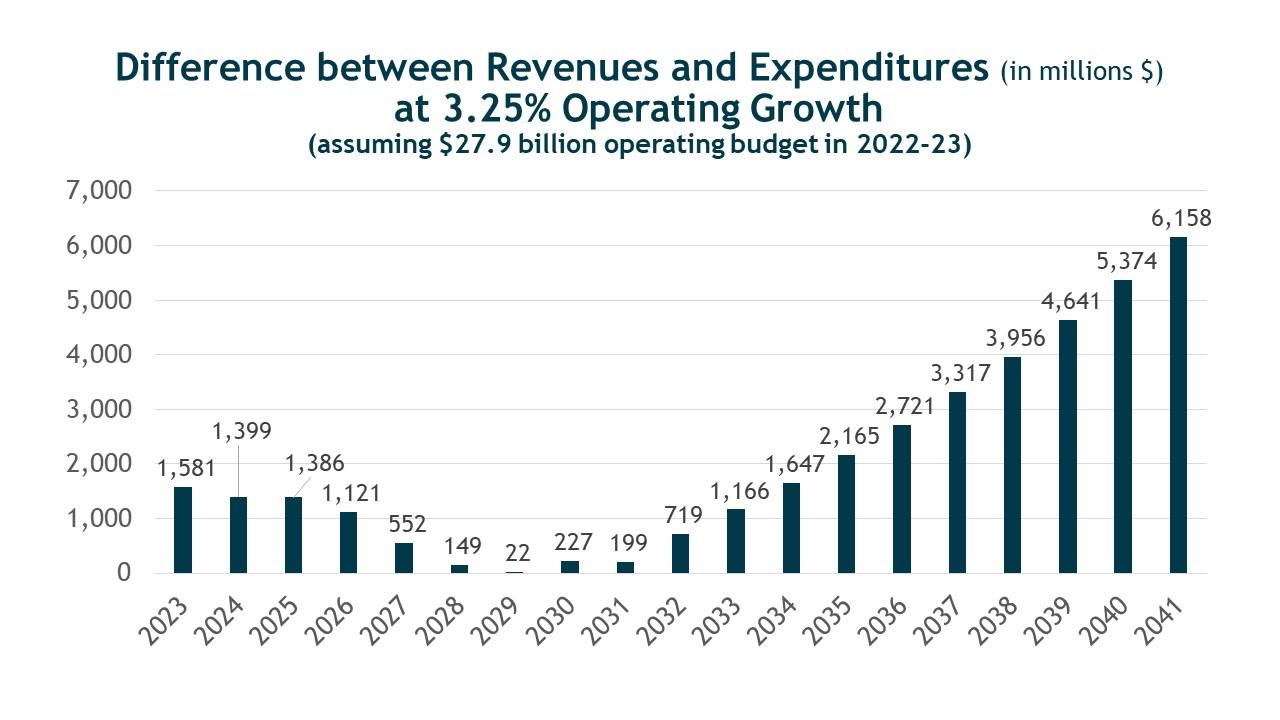
Task: Click the 2039 bar in the chart
Action: 1068,446
